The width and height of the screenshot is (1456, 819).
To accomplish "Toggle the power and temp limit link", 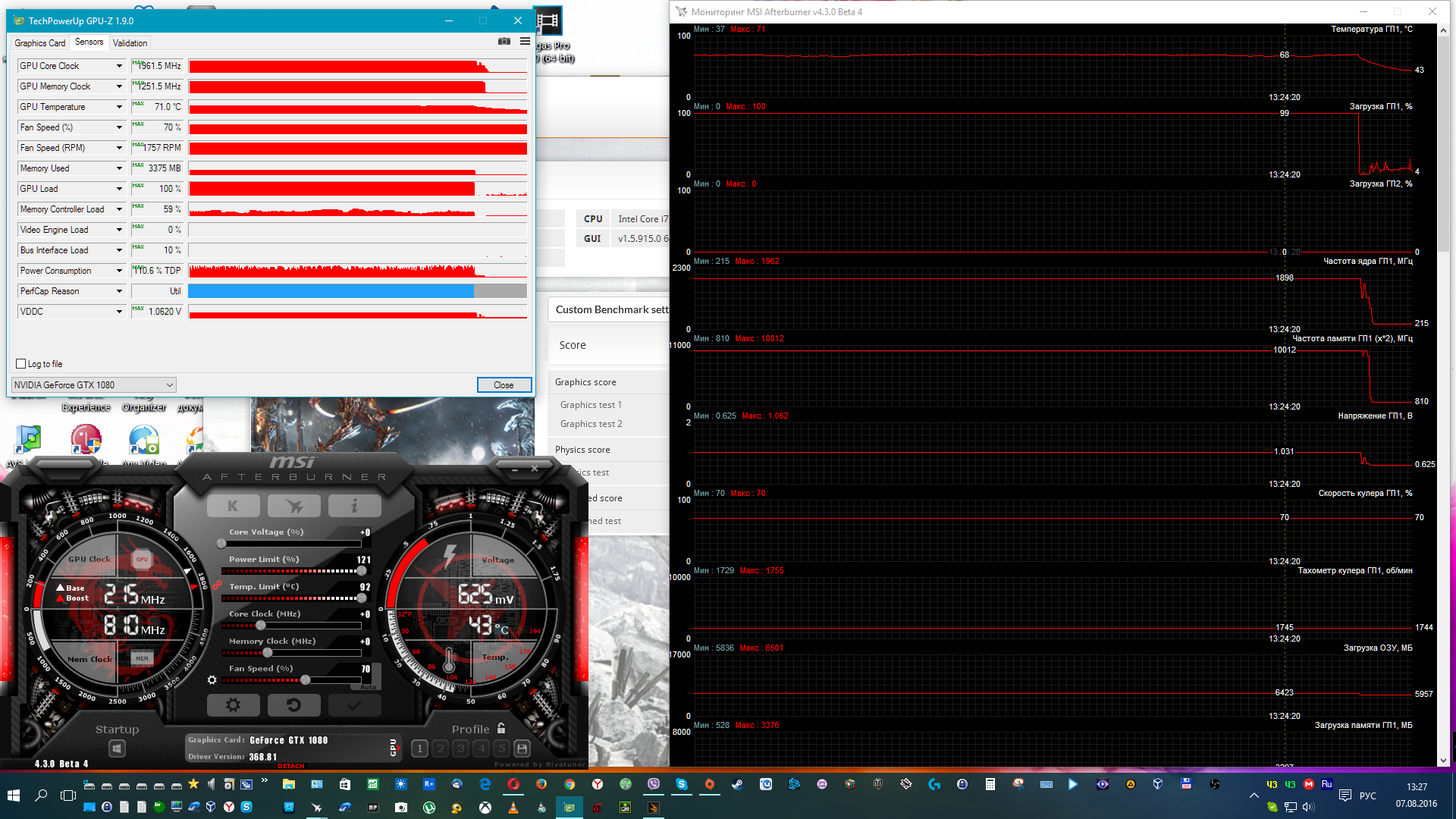I will coord(217,585).
